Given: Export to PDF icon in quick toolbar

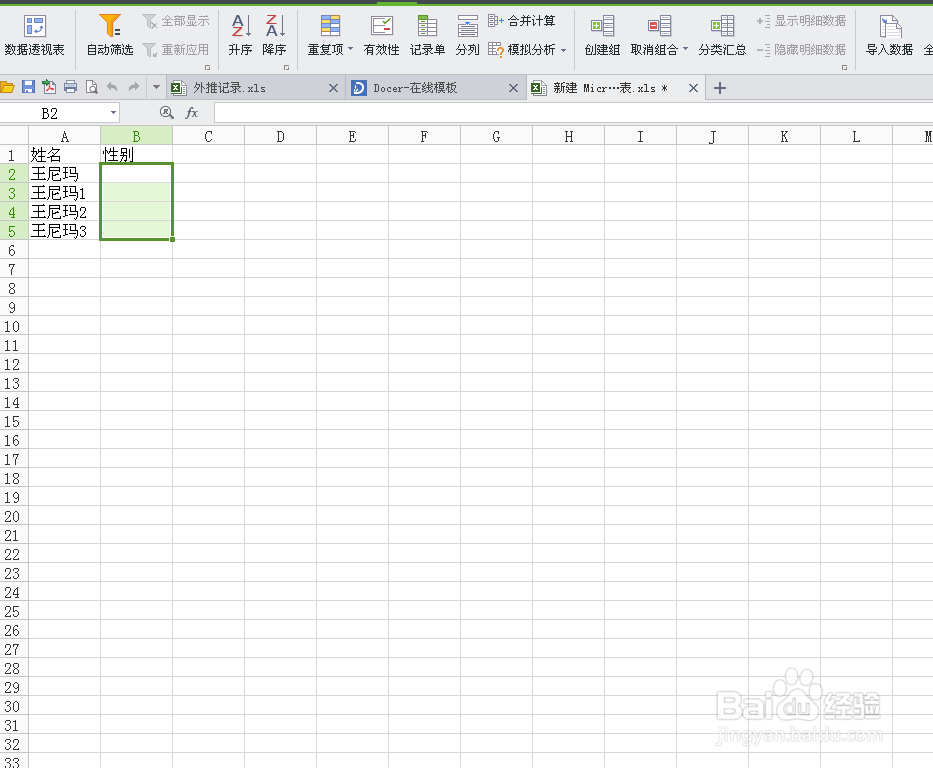Looking at the screenshot, I should pyautogui.click(x=49, y=87).
